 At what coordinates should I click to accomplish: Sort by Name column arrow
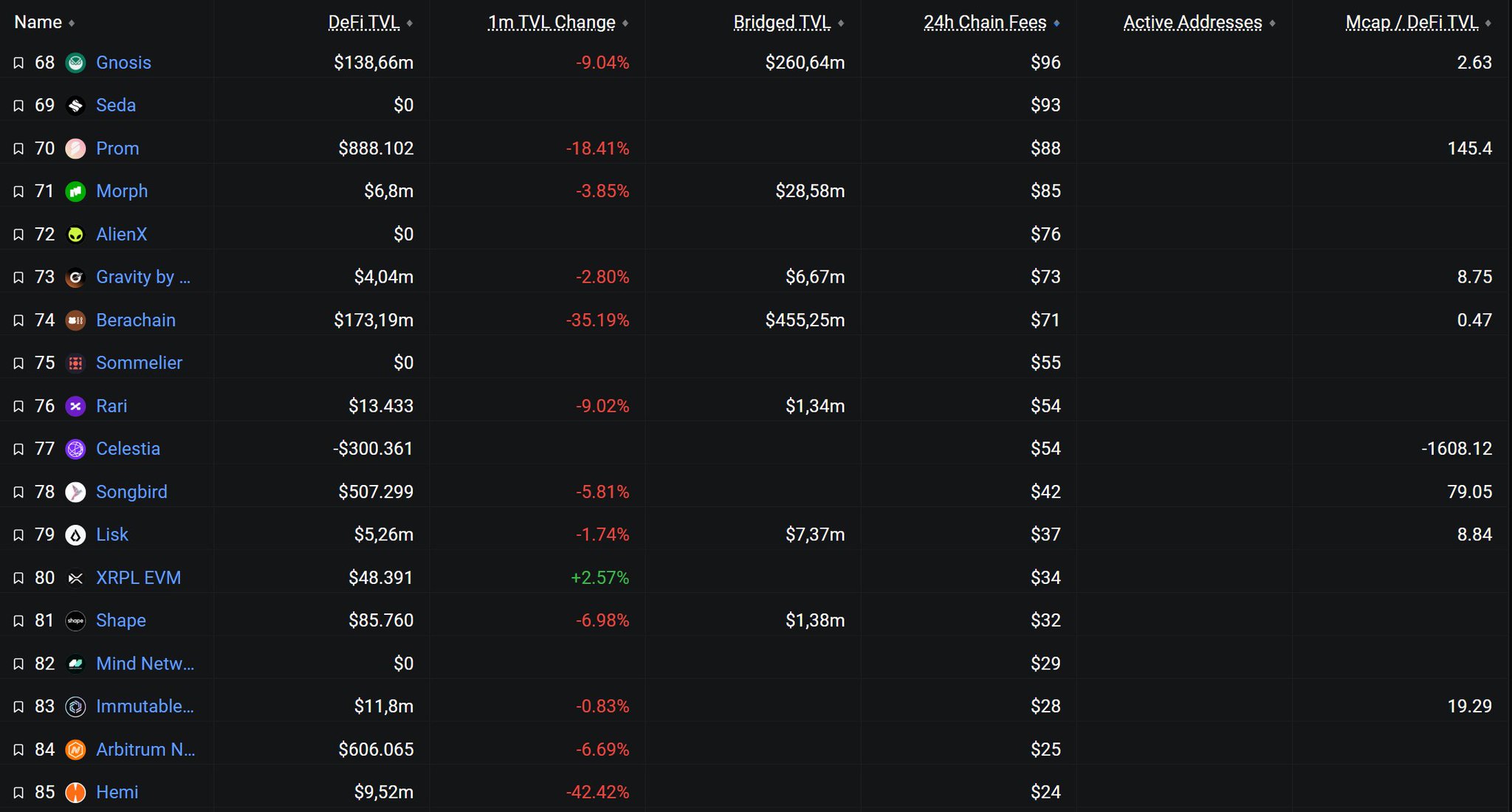coord(72,24)
